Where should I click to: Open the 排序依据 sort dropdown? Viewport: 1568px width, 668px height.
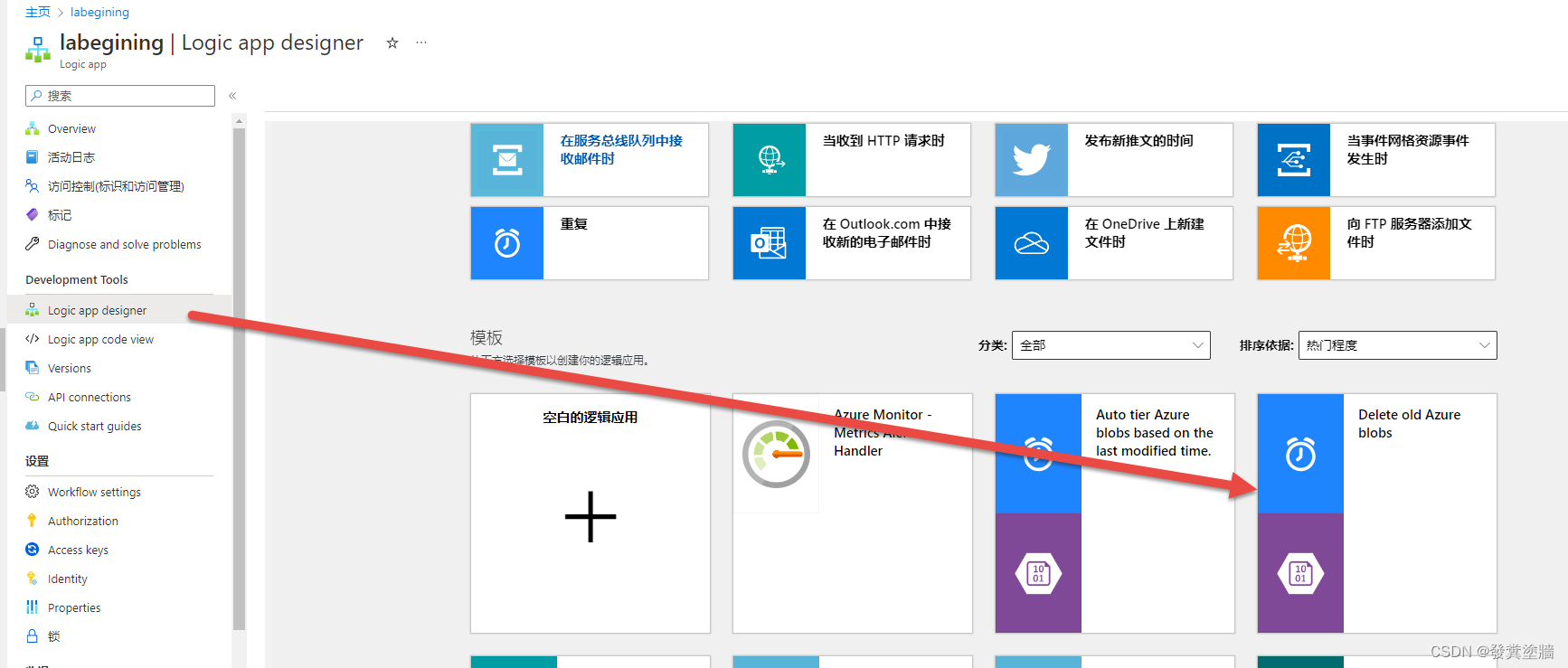pyautogui.click(x=1397, y=345)
